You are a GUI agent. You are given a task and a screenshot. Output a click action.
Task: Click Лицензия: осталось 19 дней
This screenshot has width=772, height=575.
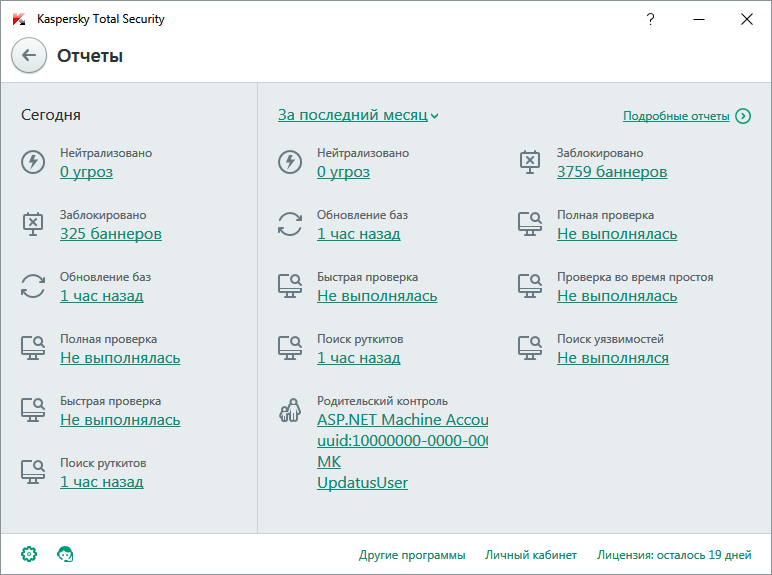(674, 555)
